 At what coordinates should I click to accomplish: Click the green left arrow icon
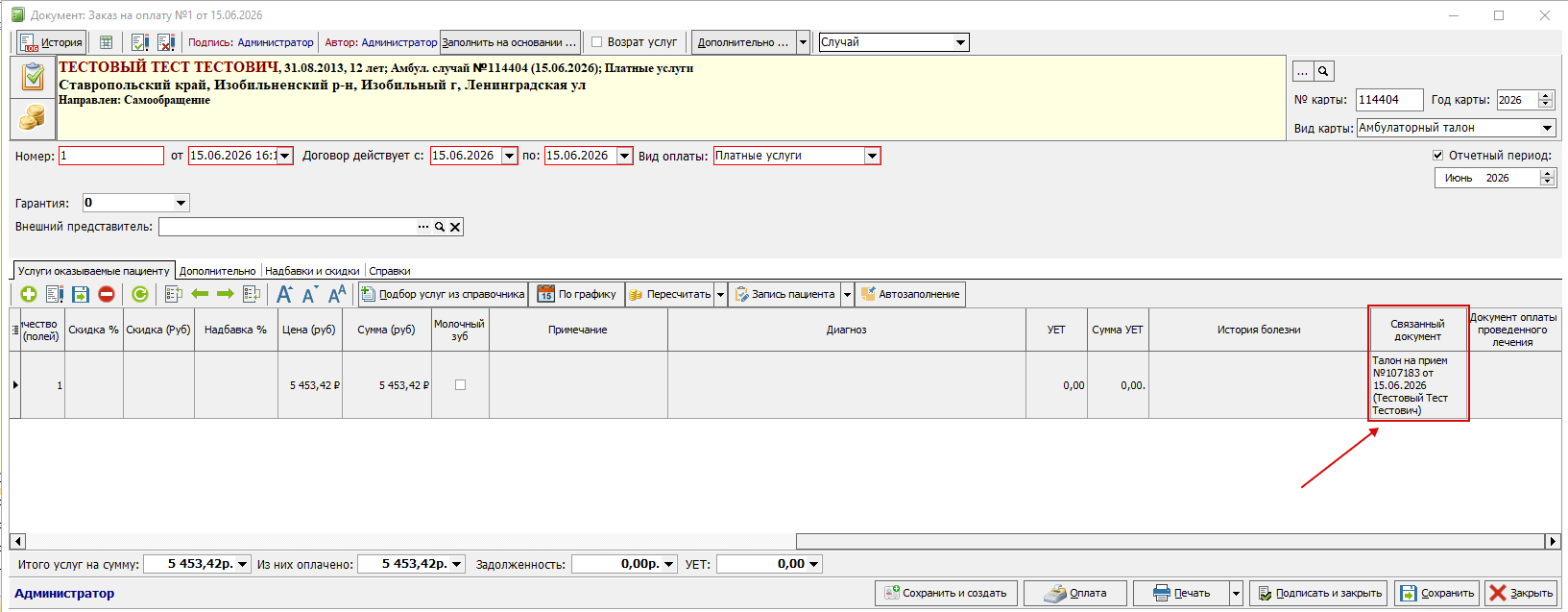click(x=200, y=294)
